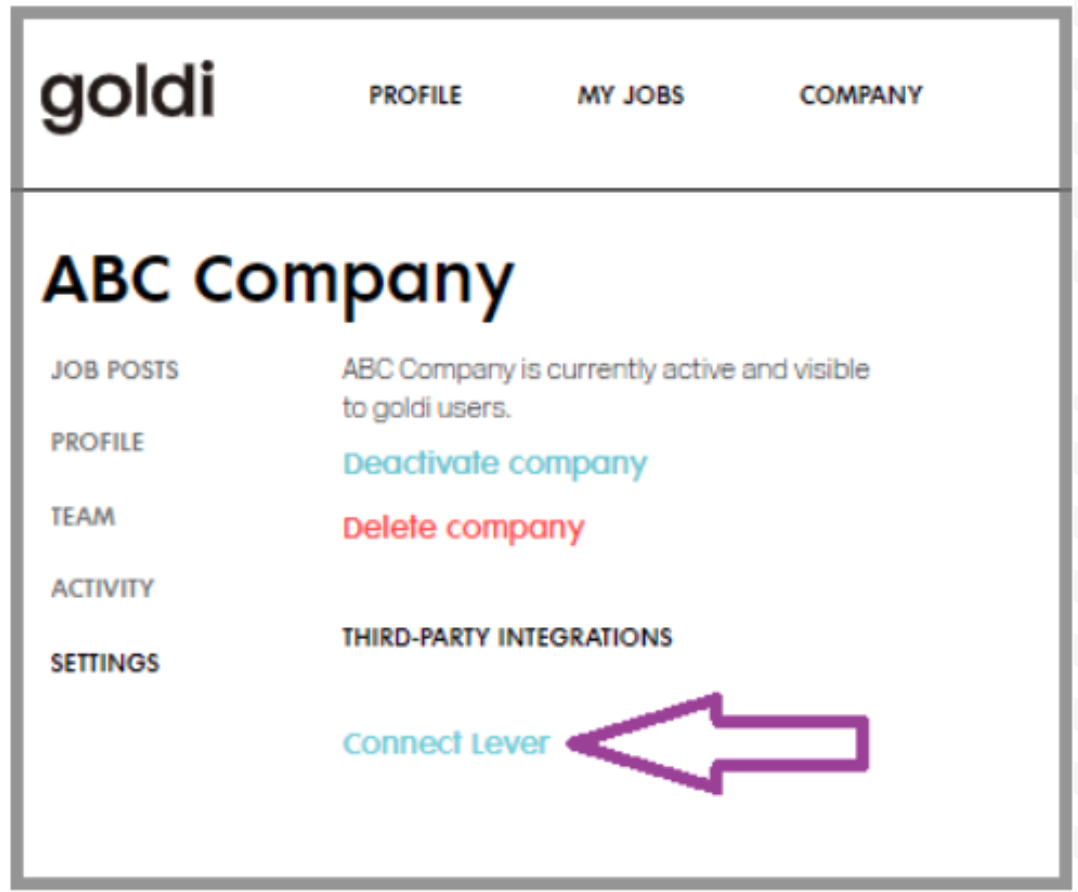The height and width of the screenshot is (892, 1078).
Task: Select SETTINGS in the sidebar
Action: 105,662
